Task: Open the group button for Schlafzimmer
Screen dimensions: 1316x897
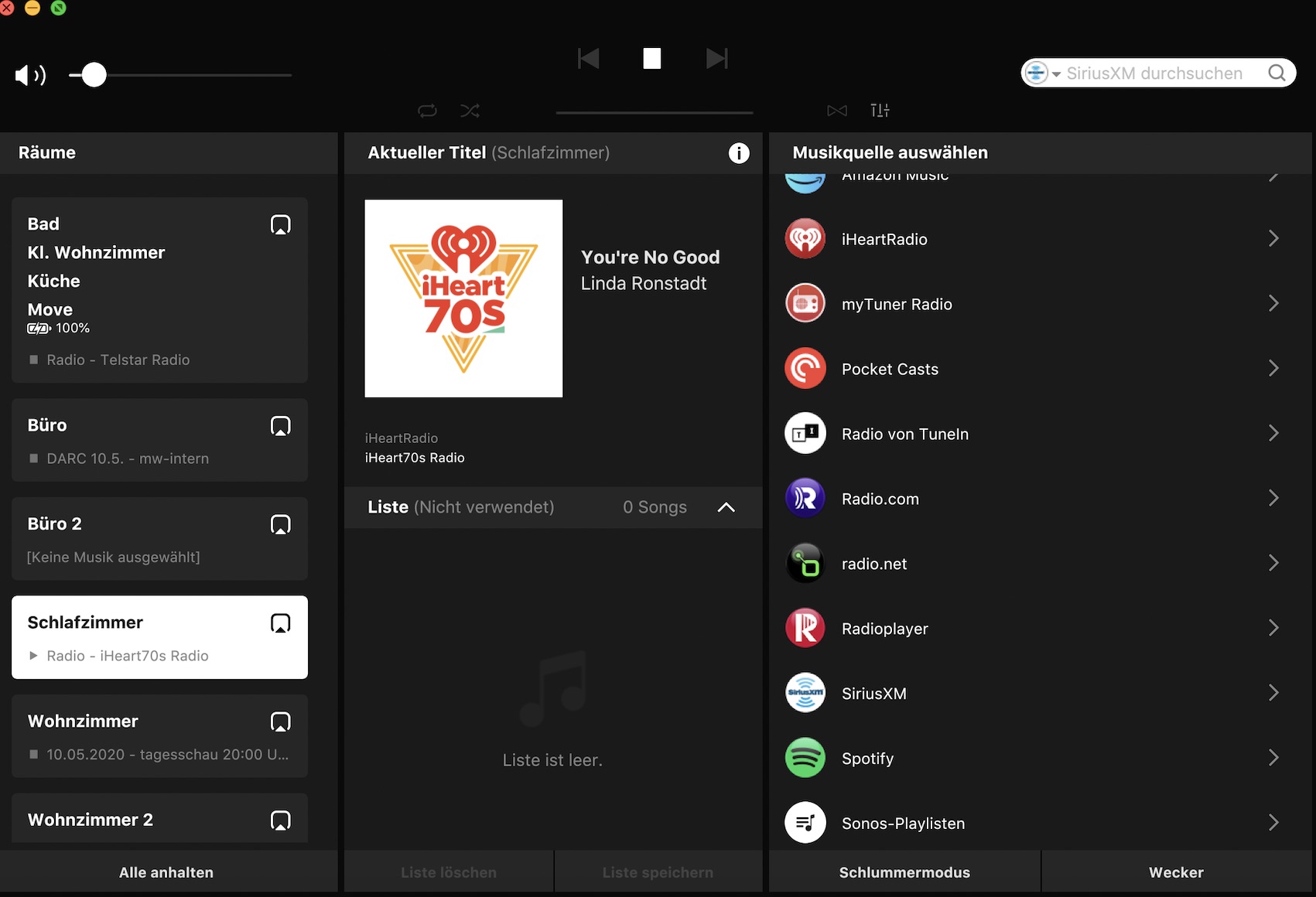Action: click(x=281, y=623)
